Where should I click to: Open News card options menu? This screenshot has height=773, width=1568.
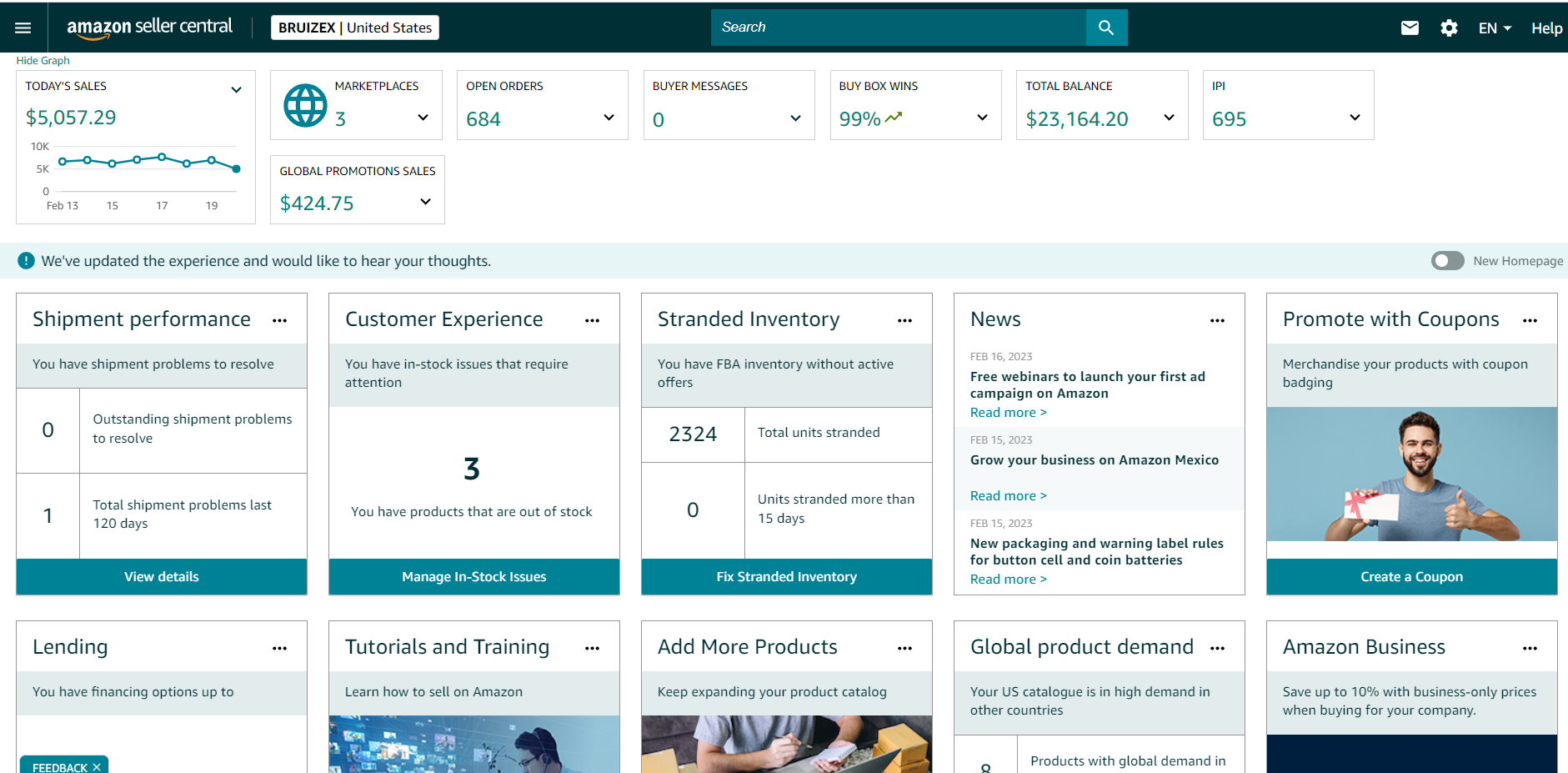pyautogui.click(x=1218, y=320)
